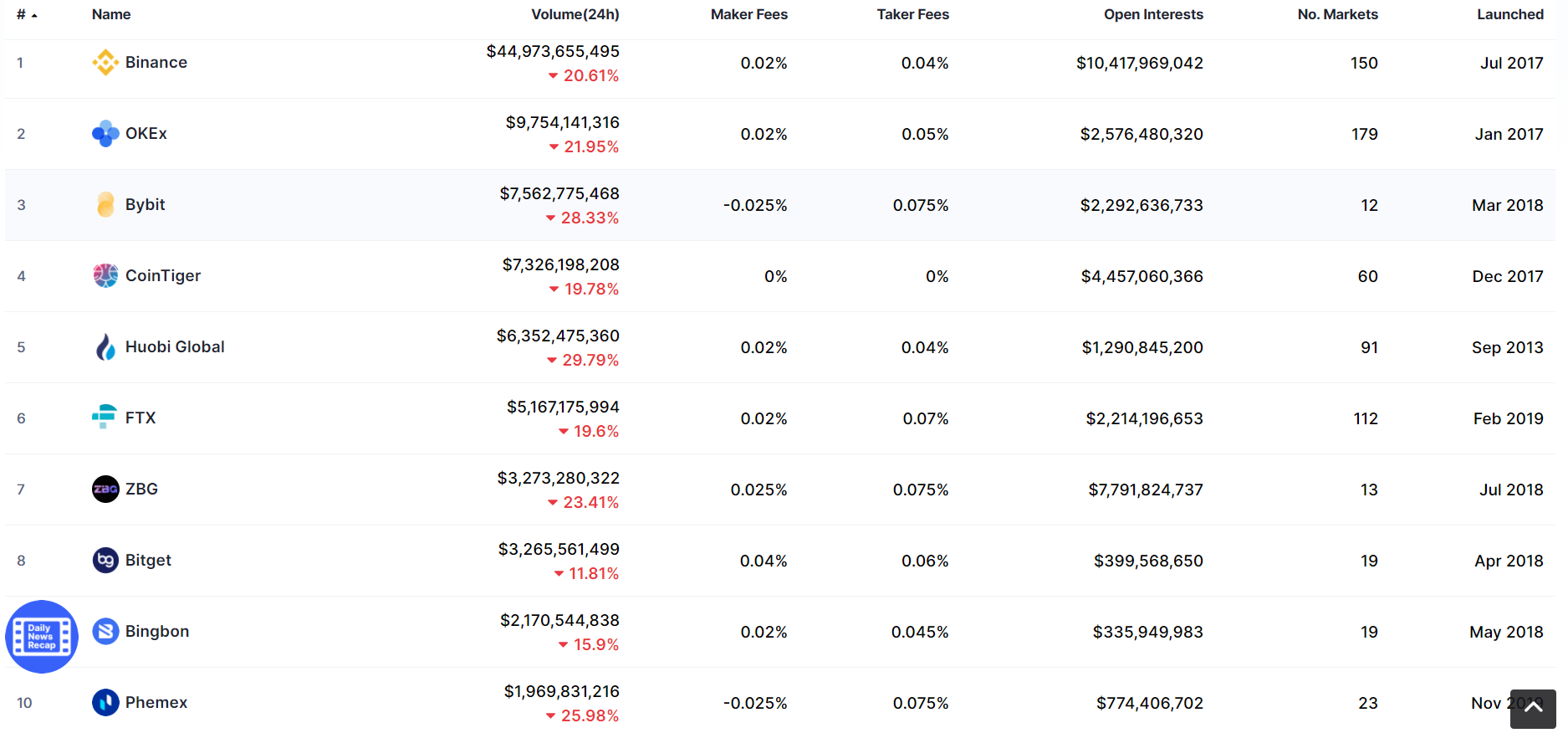
Task: Click the CoinTiger globe logo
Action: pyautogui.click(x=105, y=276)
